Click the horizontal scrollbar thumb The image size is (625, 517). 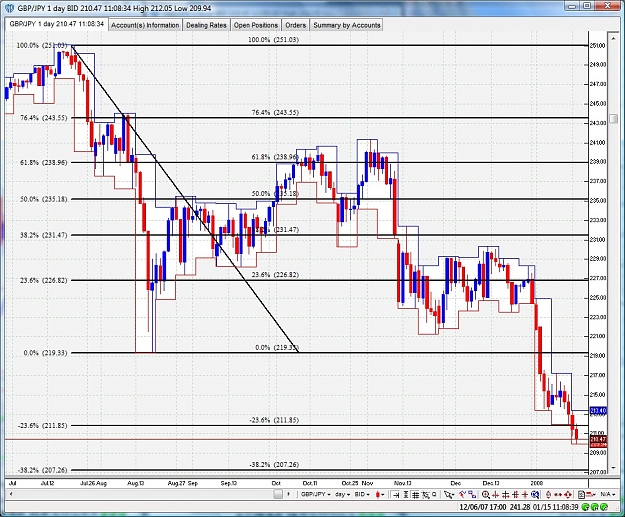(279, 494)
